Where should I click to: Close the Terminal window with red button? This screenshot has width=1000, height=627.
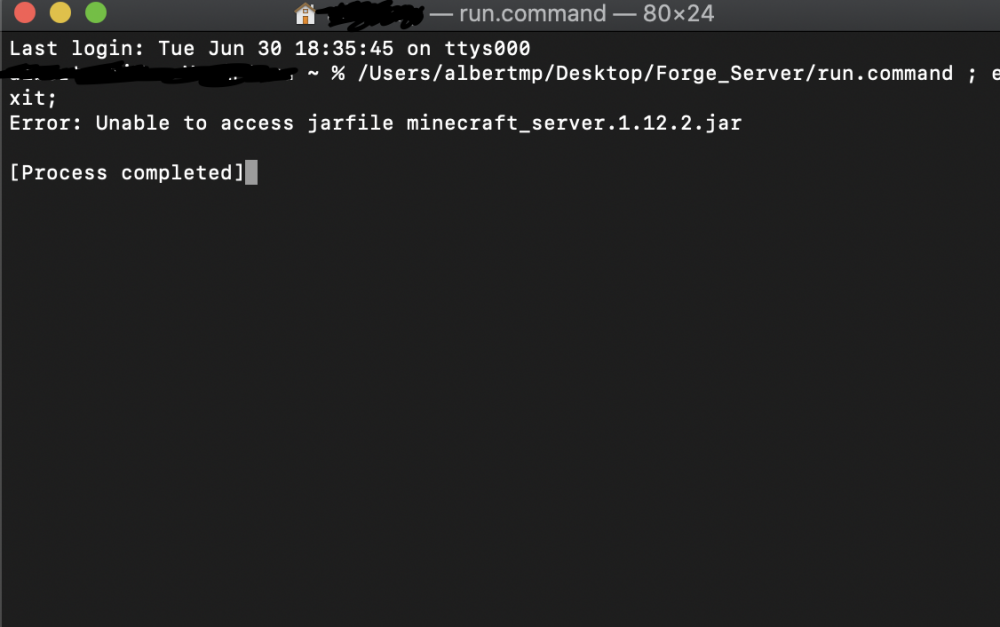(25, 12)
